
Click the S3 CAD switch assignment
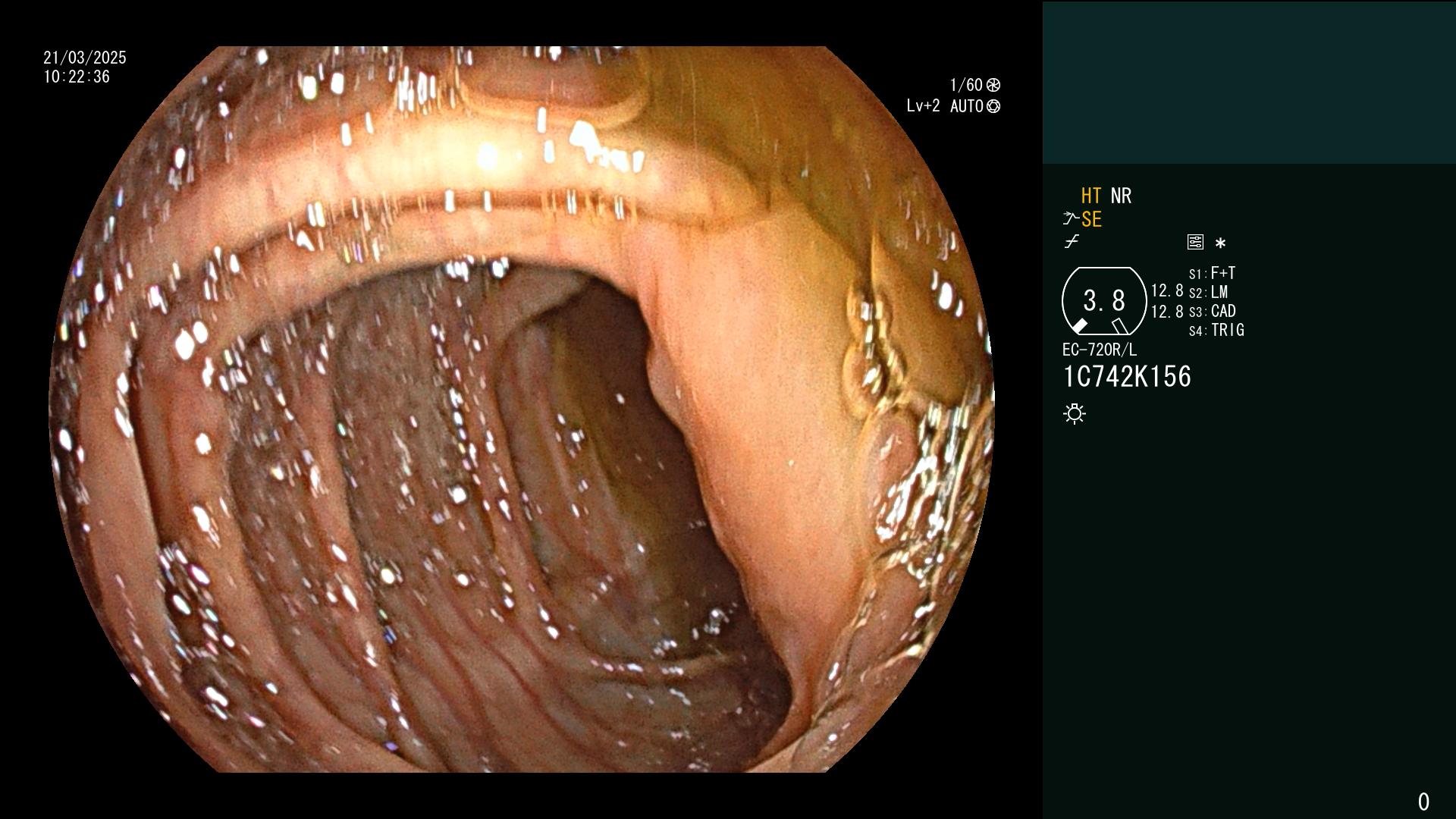1213,311
